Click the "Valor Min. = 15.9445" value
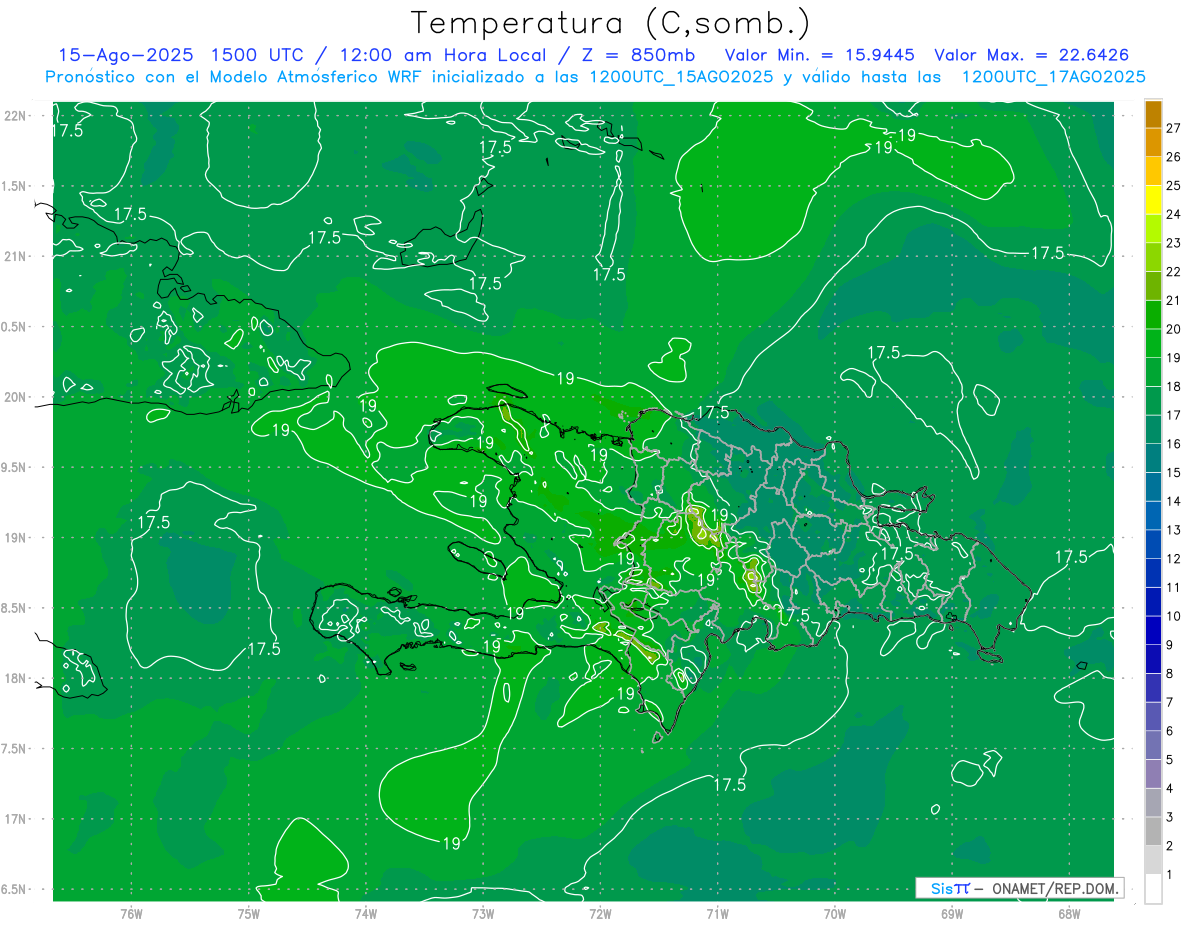Viewport: 1200px width, 927px height. (x=820, y=55)
